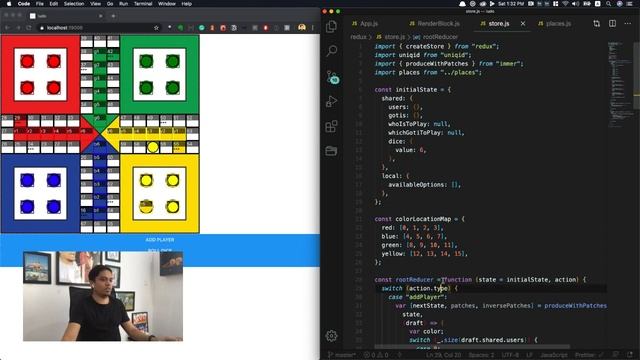Viewport: 640px width, 360px height.
Task: Open the Source Control view with badge
Action: pos(332,77)
